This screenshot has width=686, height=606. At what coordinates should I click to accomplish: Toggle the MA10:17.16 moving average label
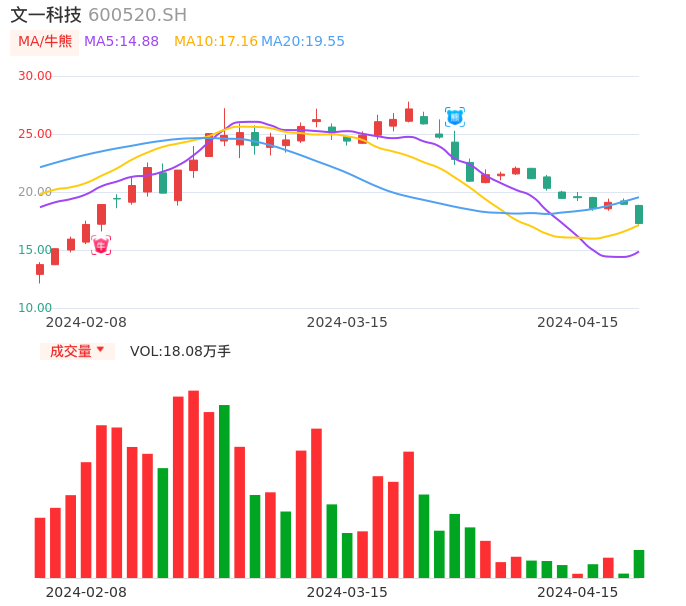215,42
